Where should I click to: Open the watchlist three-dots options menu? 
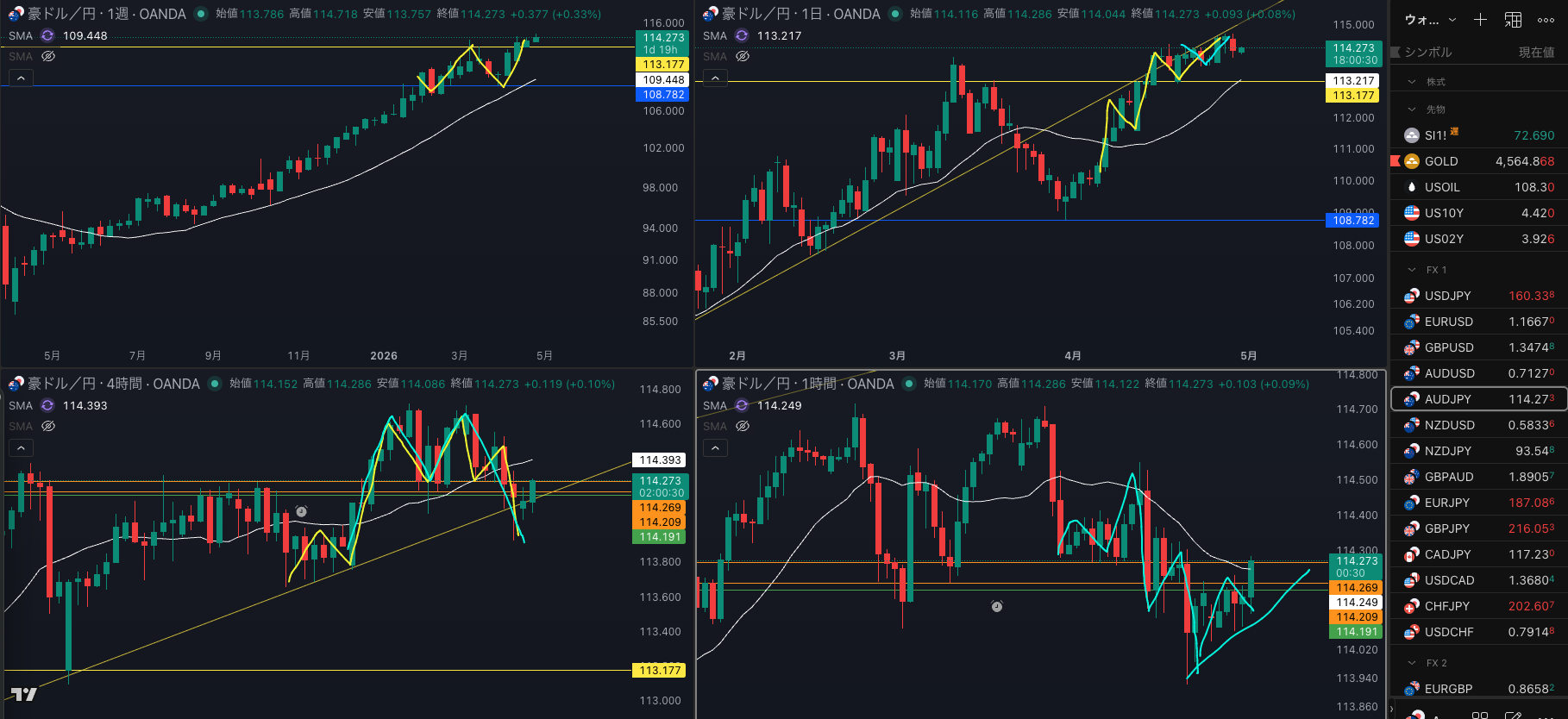[x=1546, y=20]
